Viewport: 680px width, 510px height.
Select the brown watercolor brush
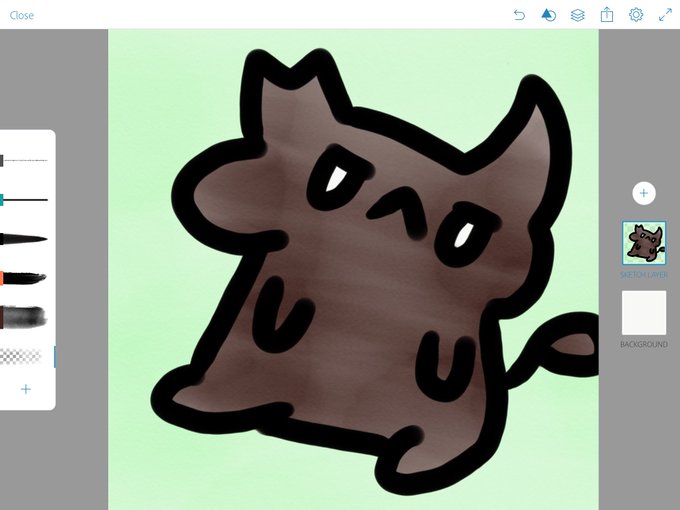[24, 317]
